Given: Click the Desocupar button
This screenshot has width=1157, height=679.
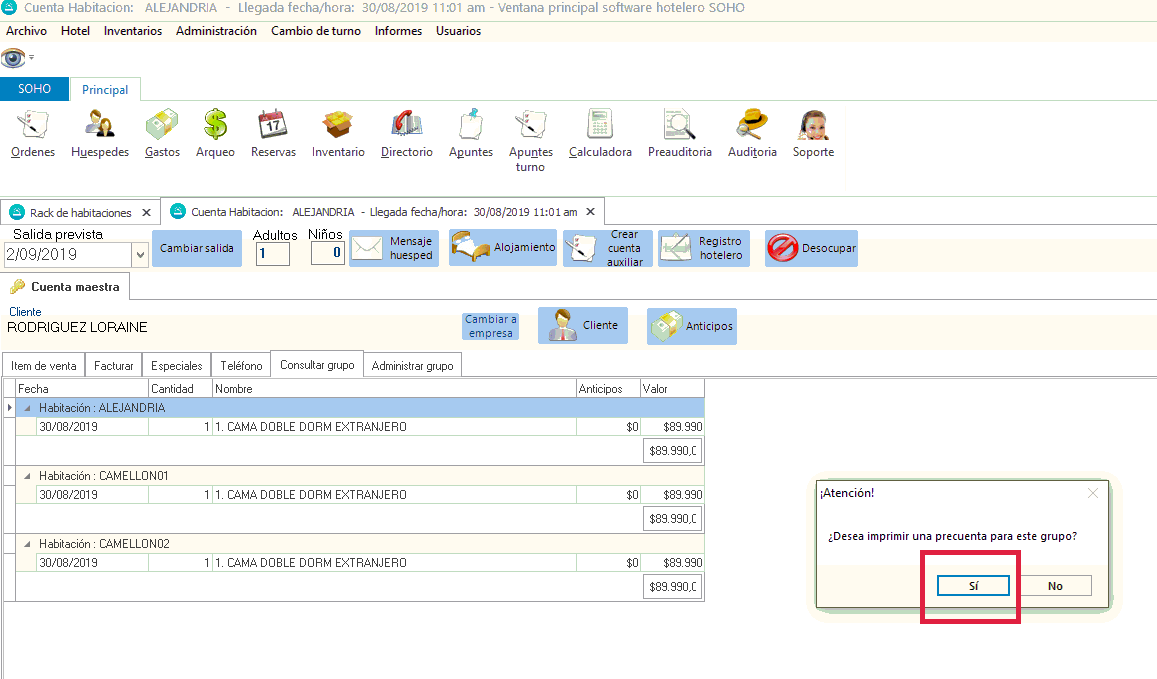Looking at the screenshot, I should (x=811, y=248).
